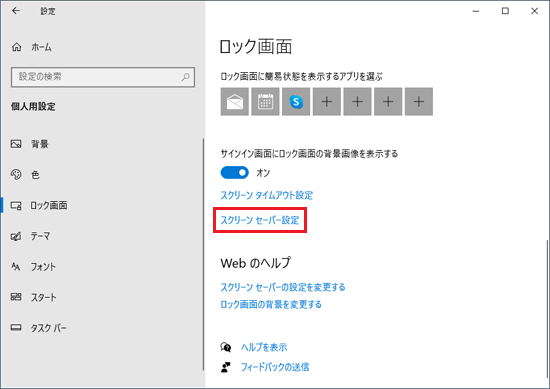Open the スタート settings page
The image size is (550, 389).
(43, 297)
